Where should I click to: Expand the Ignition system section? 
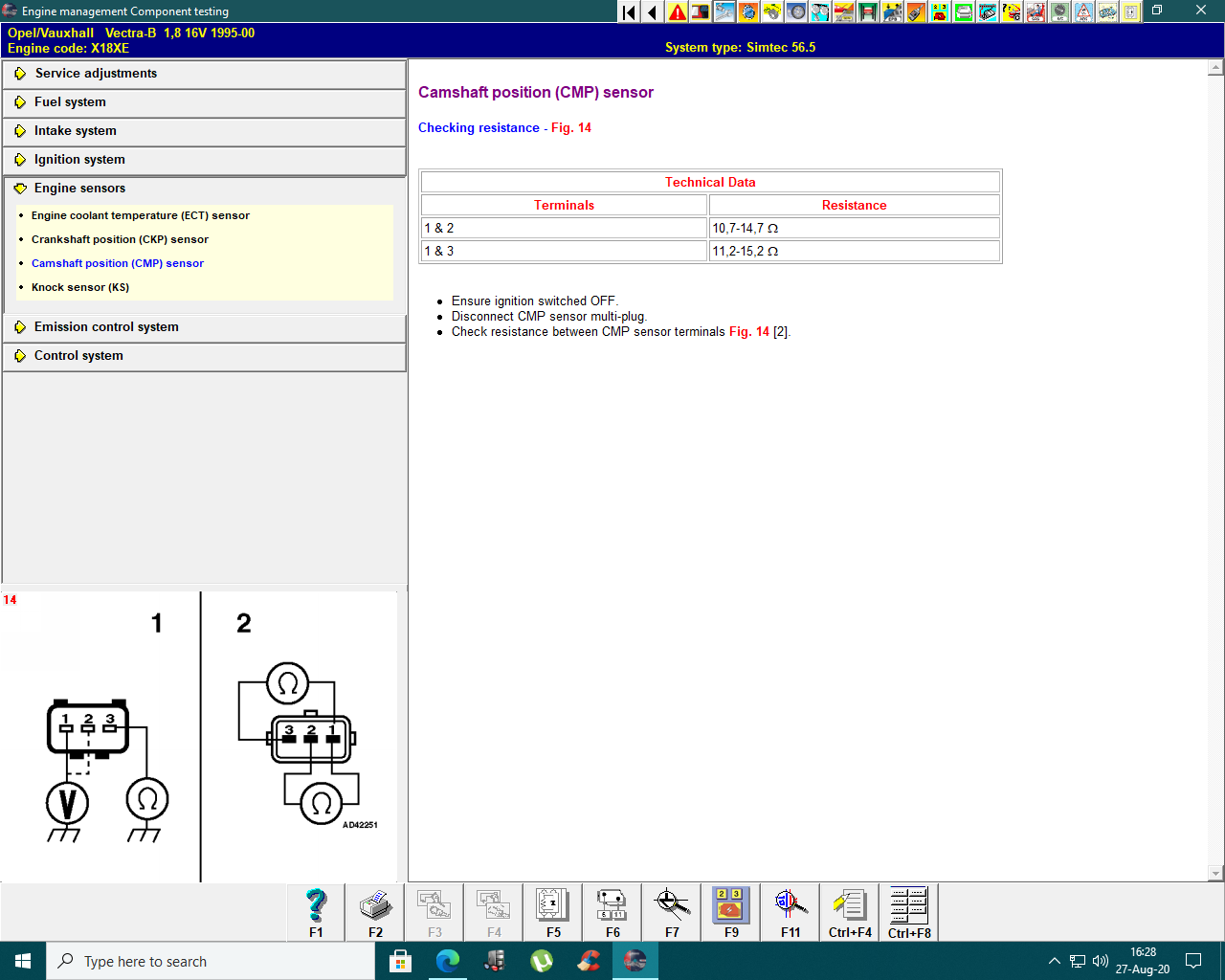point(205,160)
